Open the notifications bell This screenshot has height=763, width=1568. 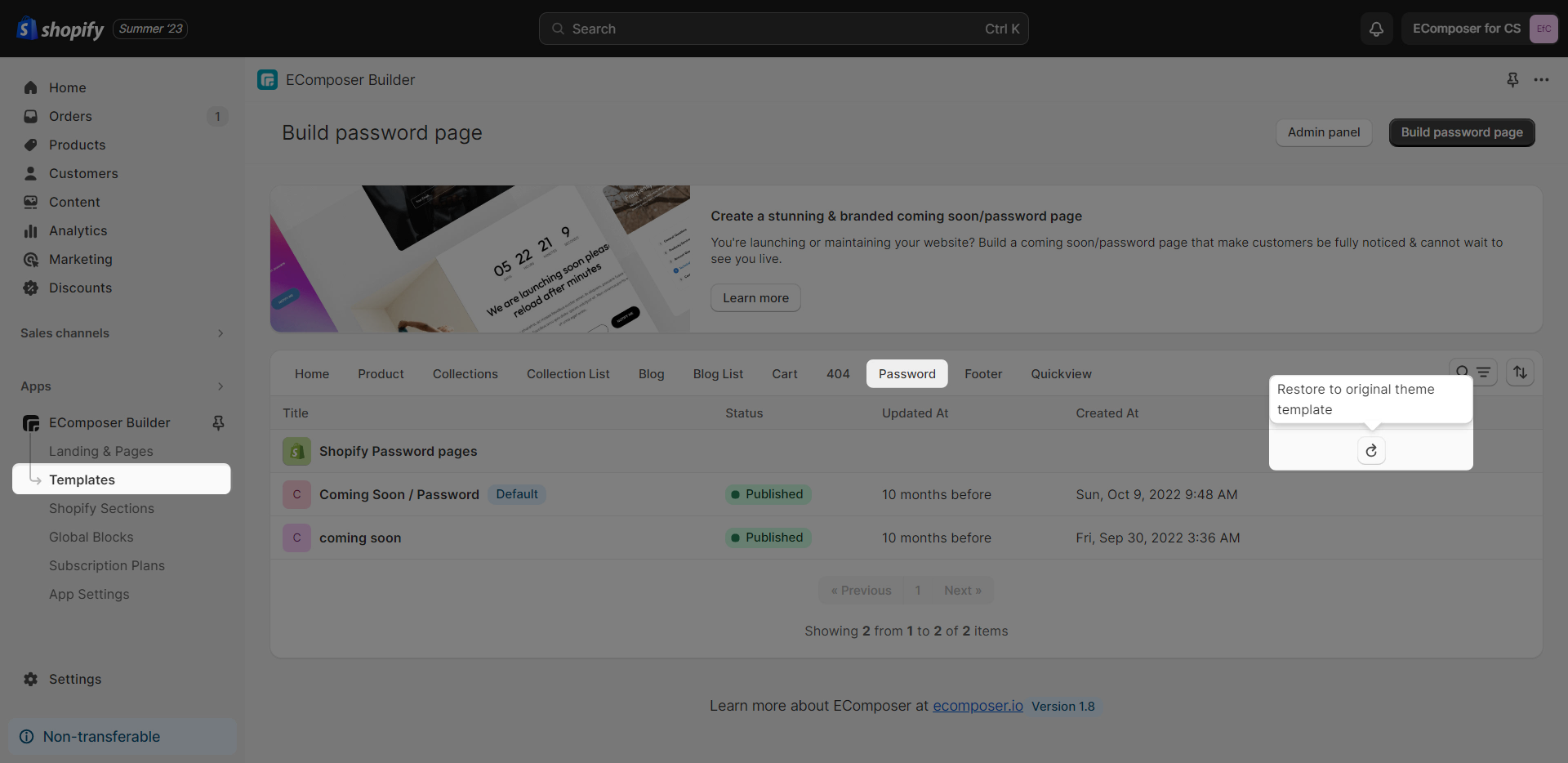click(1376, 29)
